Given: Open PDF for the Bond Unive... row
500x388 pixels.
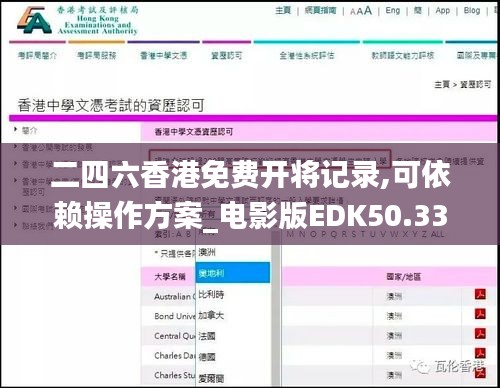Looking at the screenshot, I should (480, 314).
